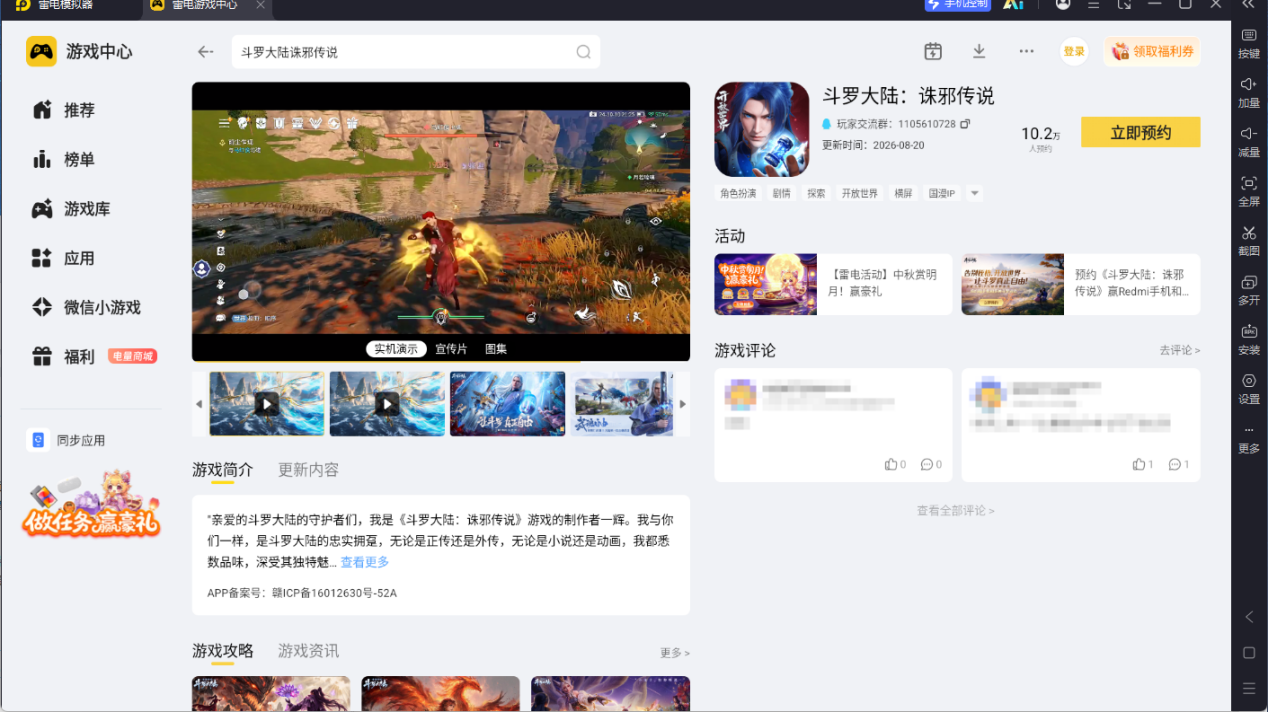Select the 角色扮演 tag
This screenshot has height=712, width=1268.
click(x=738, y=193)
